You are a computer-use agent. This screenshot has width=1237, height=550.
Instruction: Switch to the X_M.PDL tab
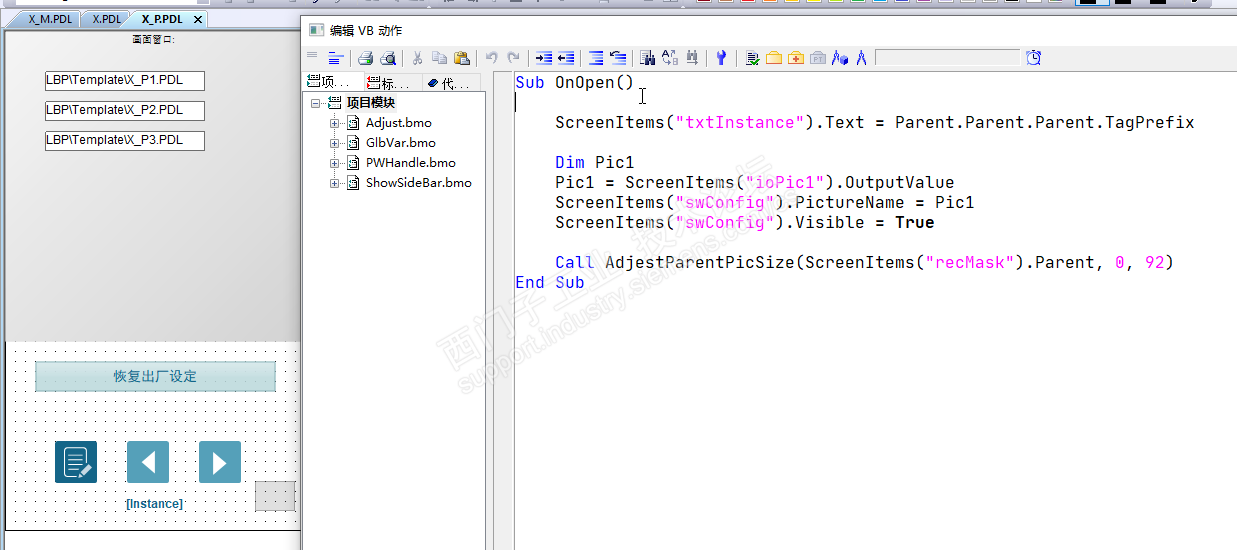tap(47, 19)
